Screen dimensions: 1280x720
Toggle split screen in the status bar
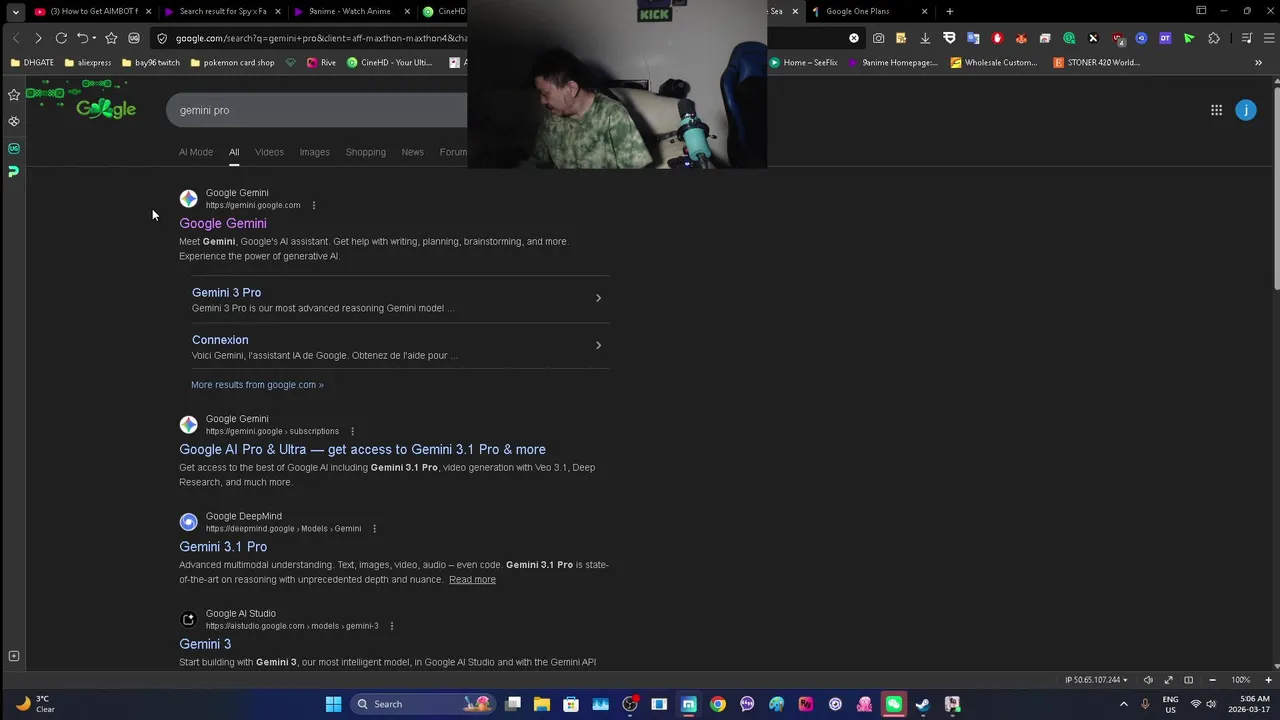click(x=1188, y=680)
